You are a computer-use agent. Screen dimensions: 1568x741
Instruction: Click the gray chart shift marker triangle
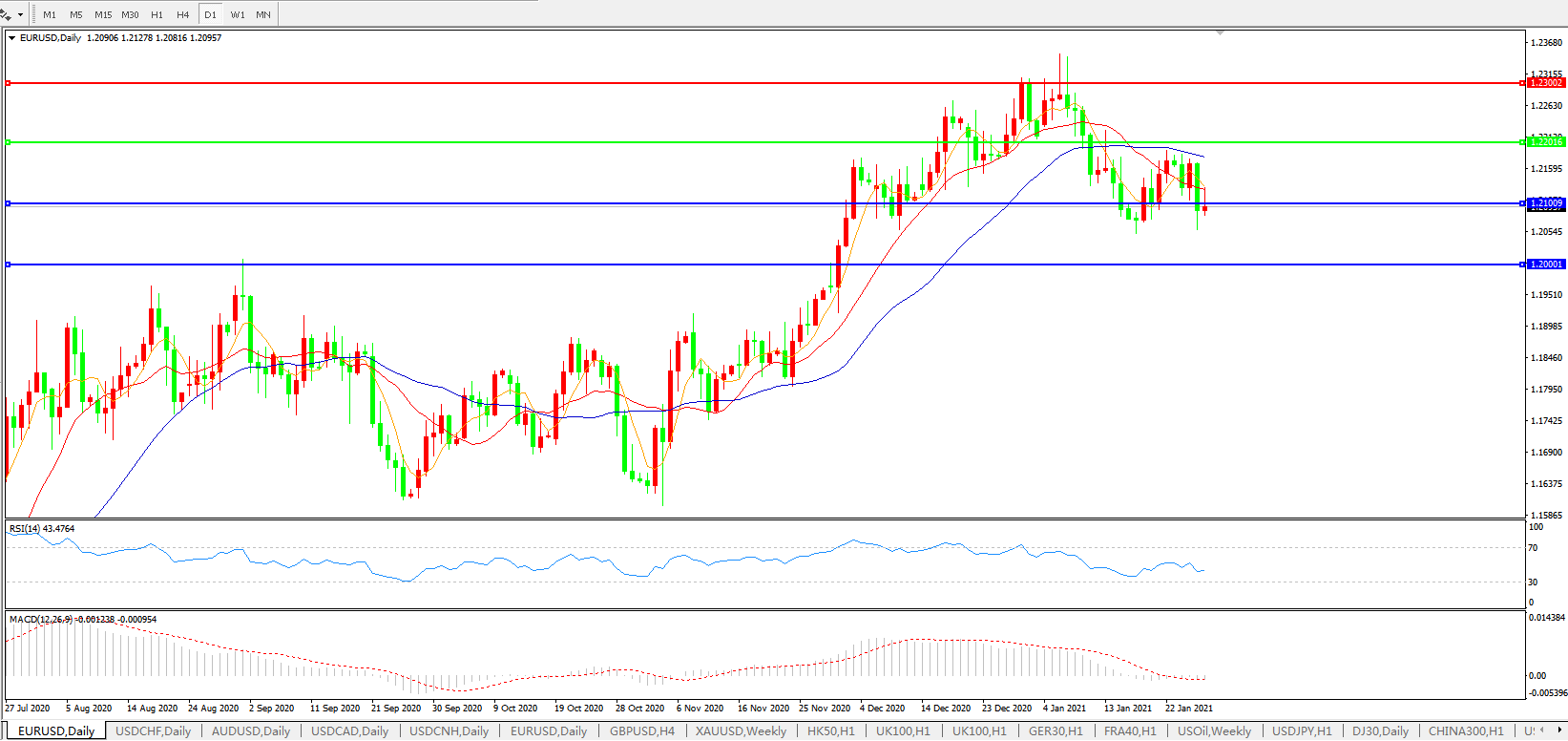pyautogui.click(x=1220, y=33)
